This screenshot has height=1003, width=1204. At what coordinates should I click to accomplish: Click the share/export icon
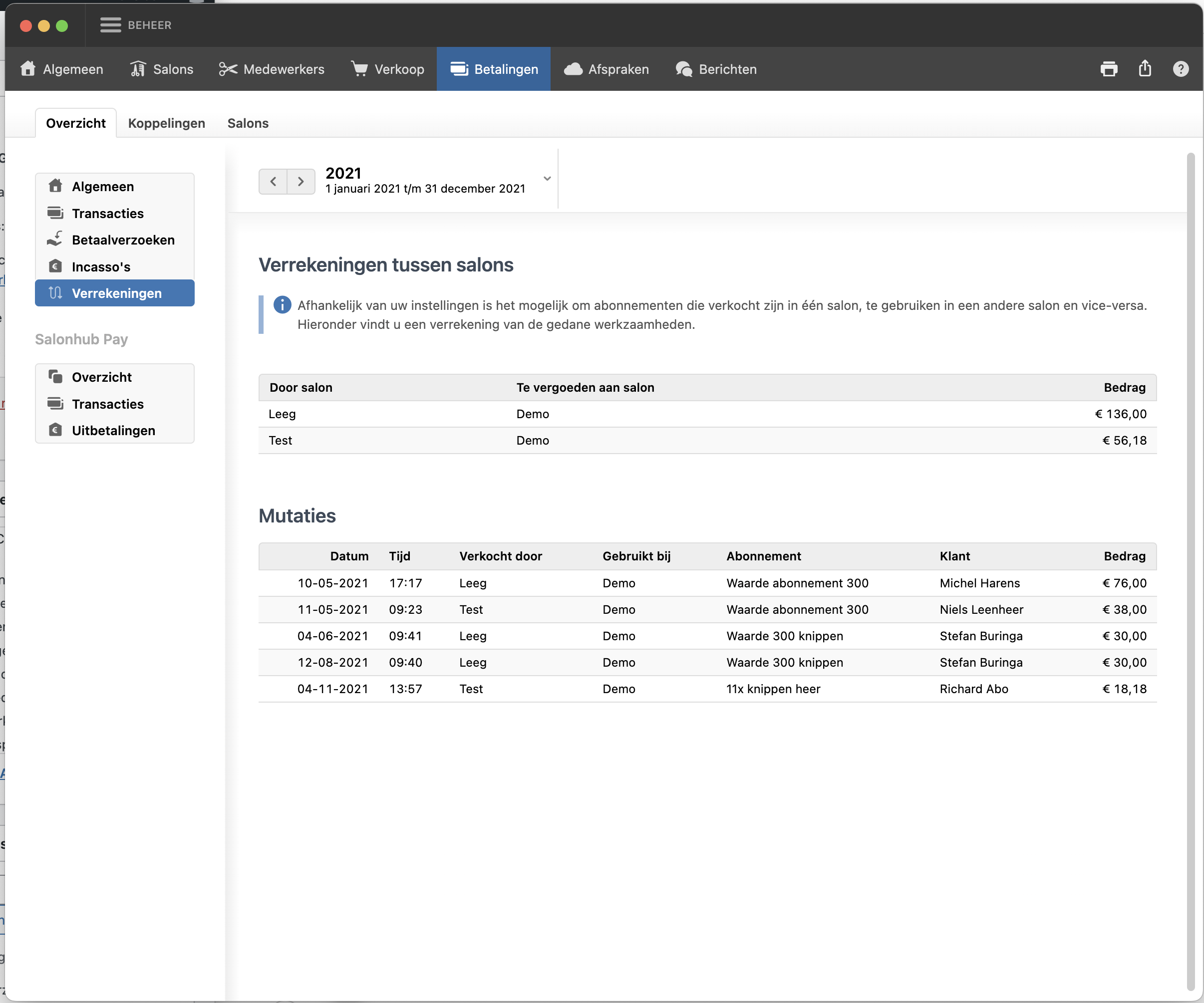(1145, 69)
